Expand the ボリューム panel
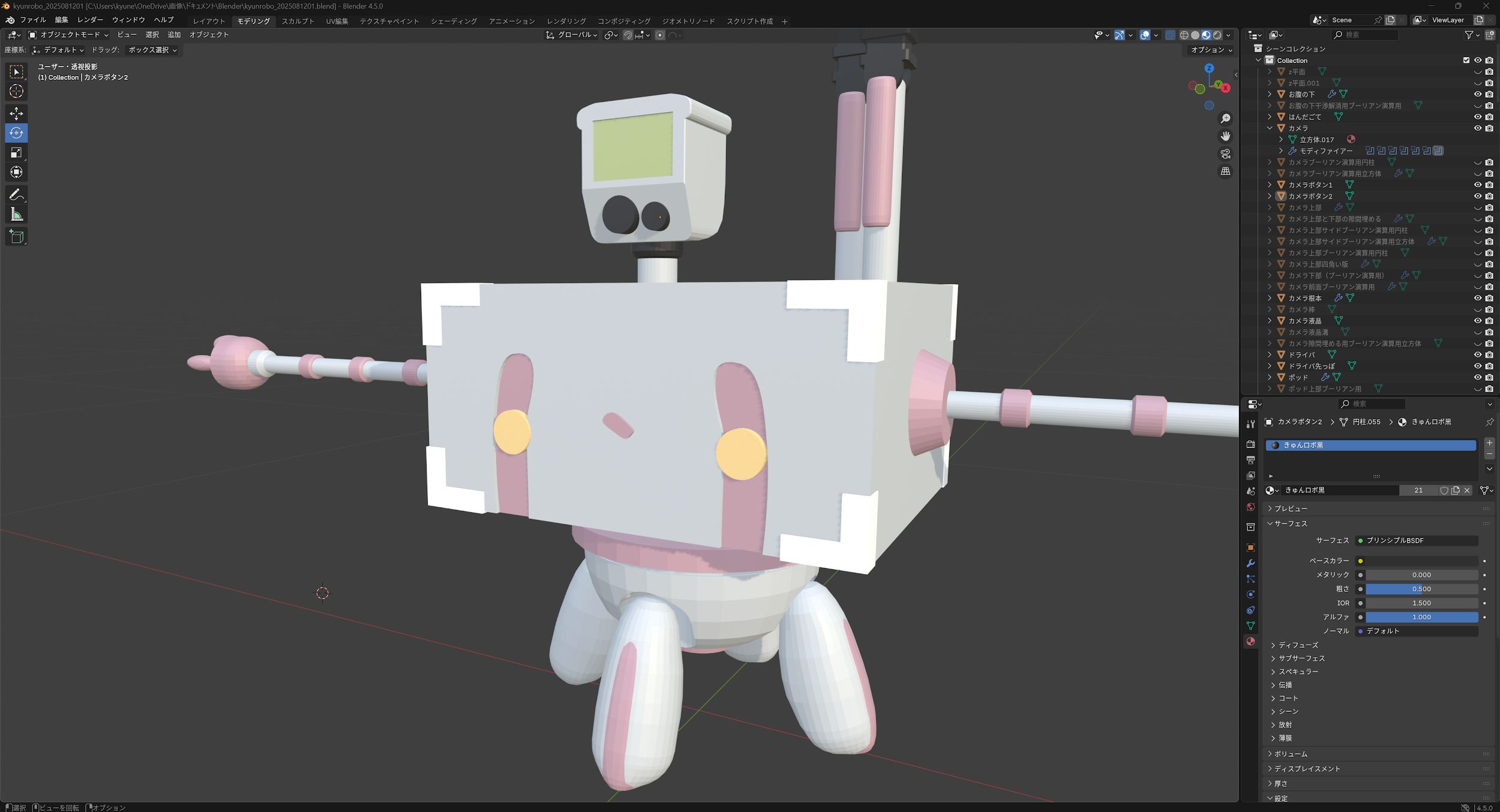Viewport: 1500px width, 812px height. tap(1291, 754)
